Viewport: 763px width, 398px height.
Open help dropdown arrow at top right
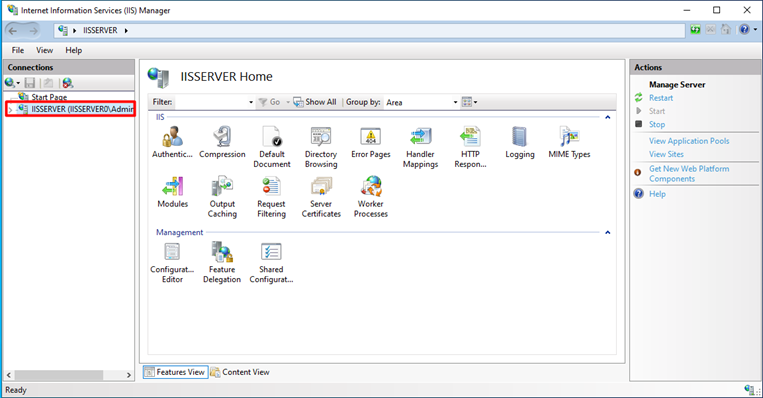pos(755,30)
